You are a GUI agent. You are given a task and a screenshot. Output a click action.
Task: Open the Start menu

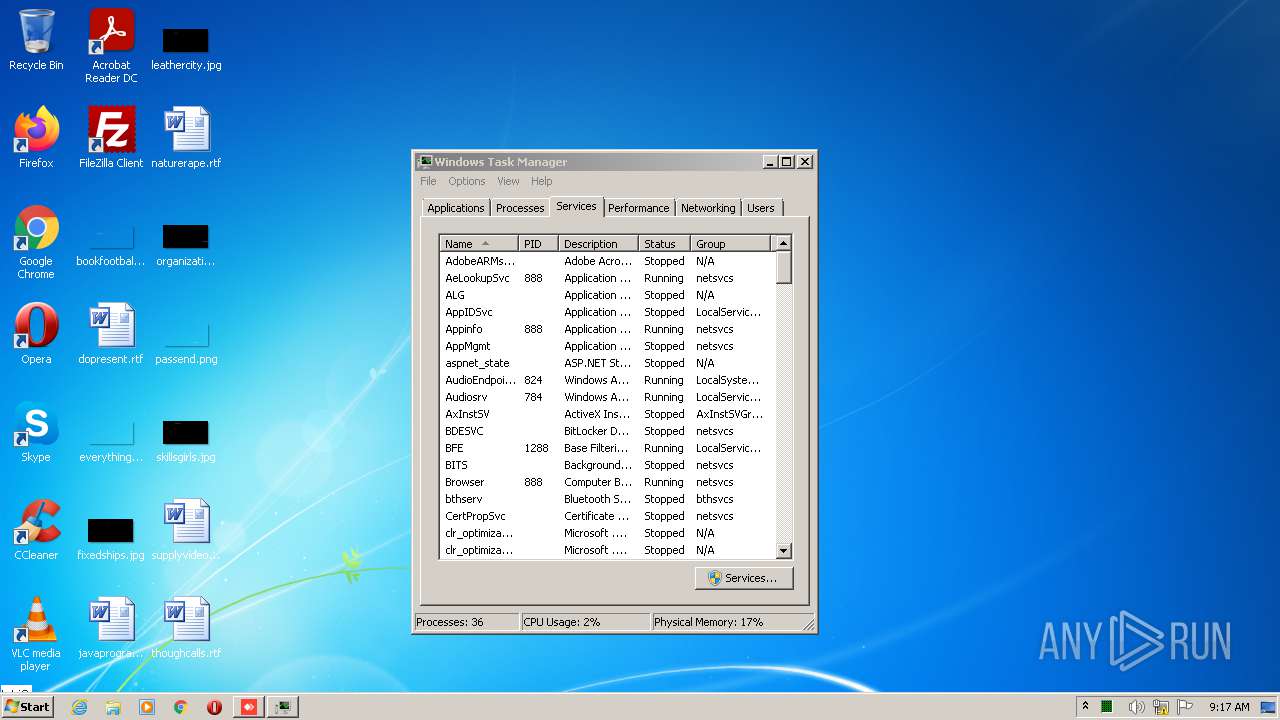[x=27, y=707]
